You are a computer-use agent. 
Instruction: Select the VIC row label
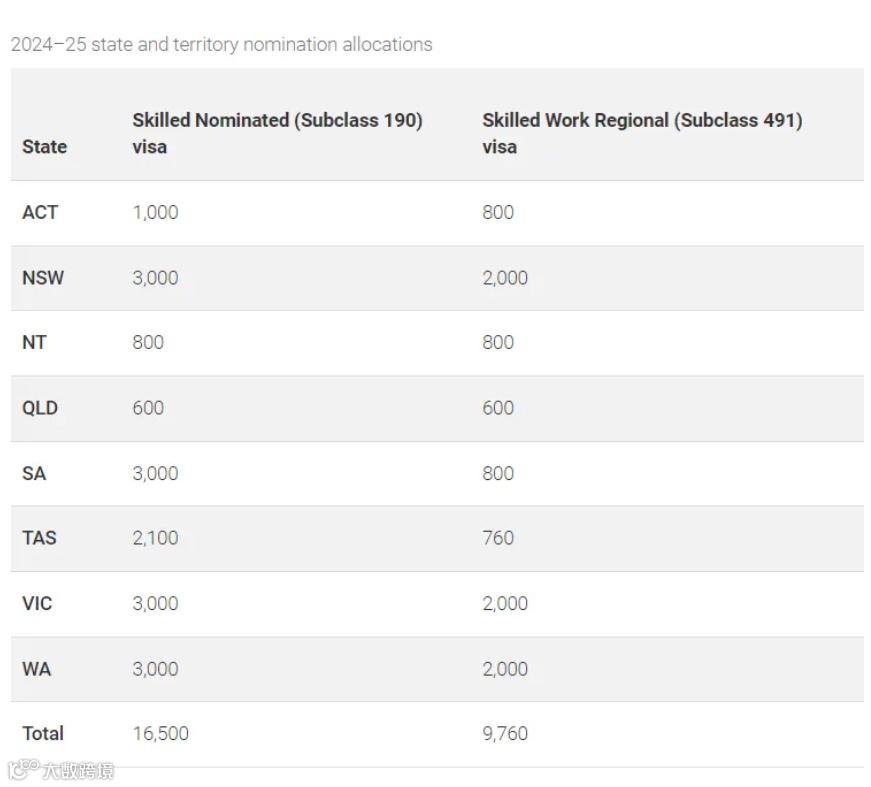click(x=37, y=603)
